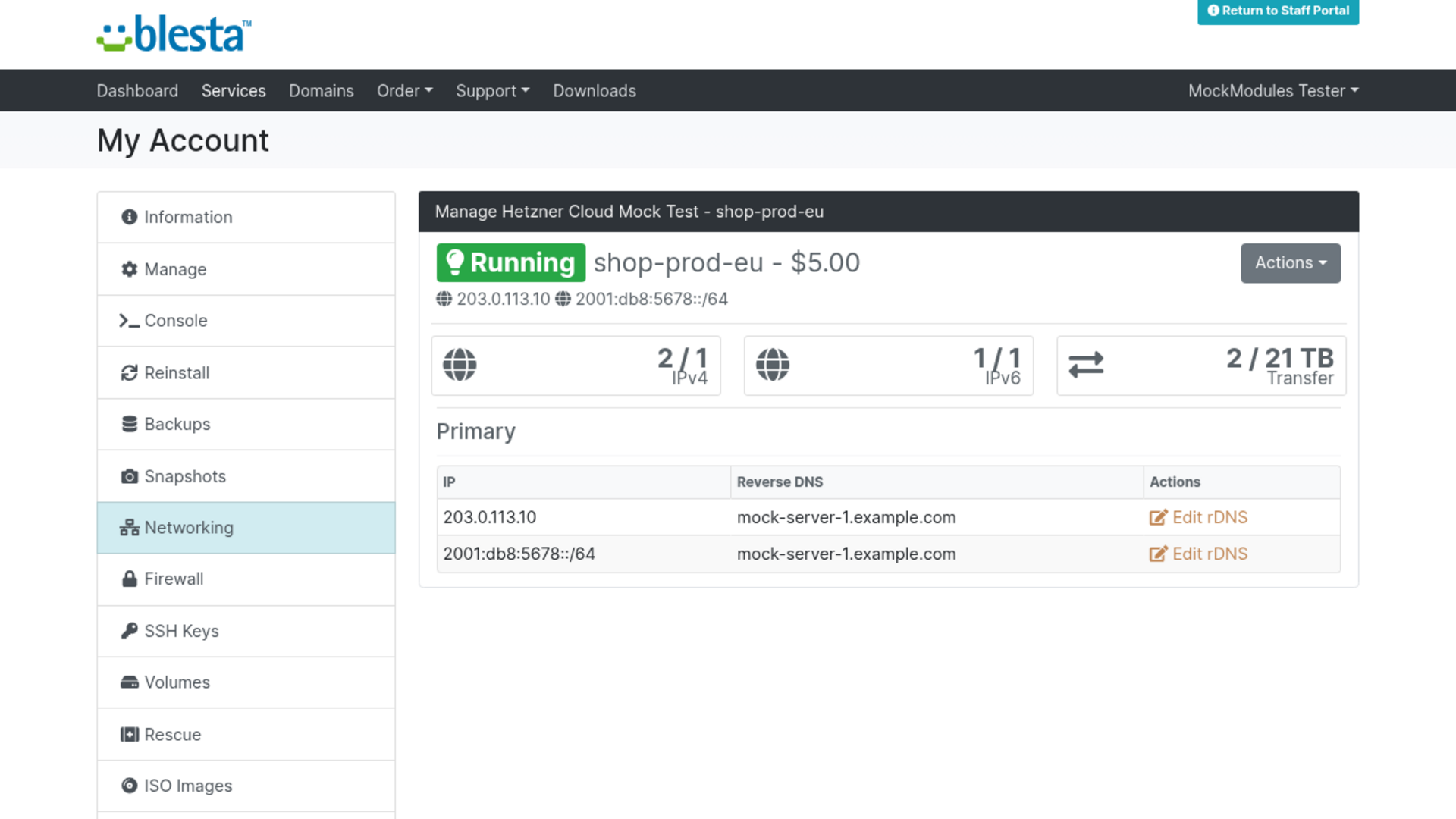Click the IP column header
1456x819 pixels.
pos(584,482)
